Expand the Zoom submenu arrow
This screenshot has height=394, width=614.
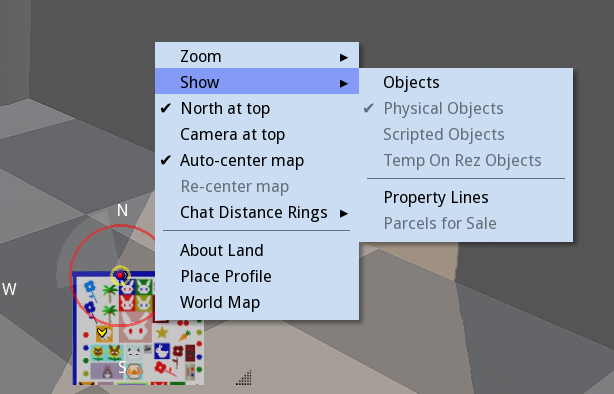pyautogui.click(x=344, y=58)
